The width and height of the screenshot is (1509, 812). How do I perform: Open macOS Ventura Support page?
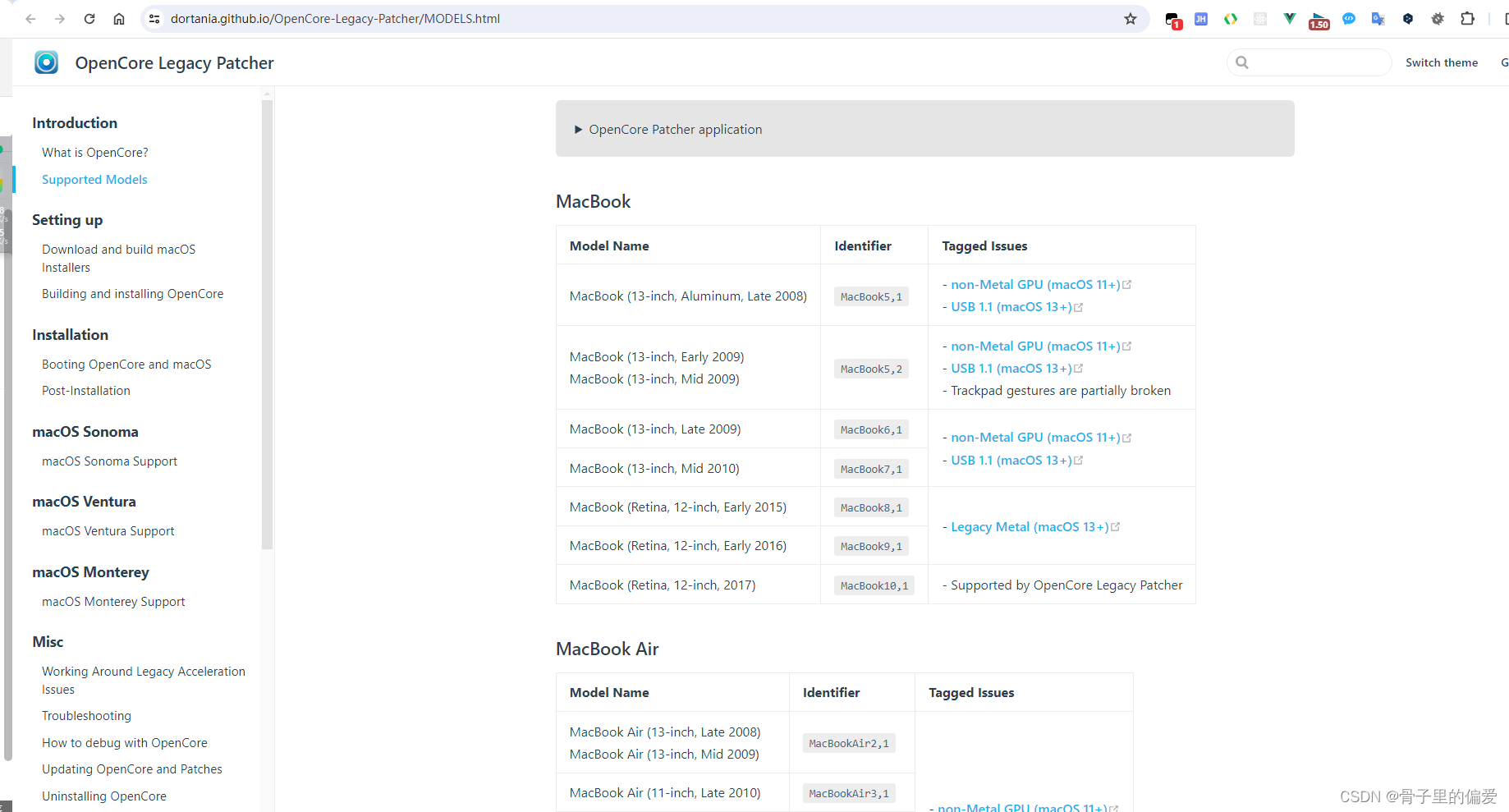coord(108,531)
